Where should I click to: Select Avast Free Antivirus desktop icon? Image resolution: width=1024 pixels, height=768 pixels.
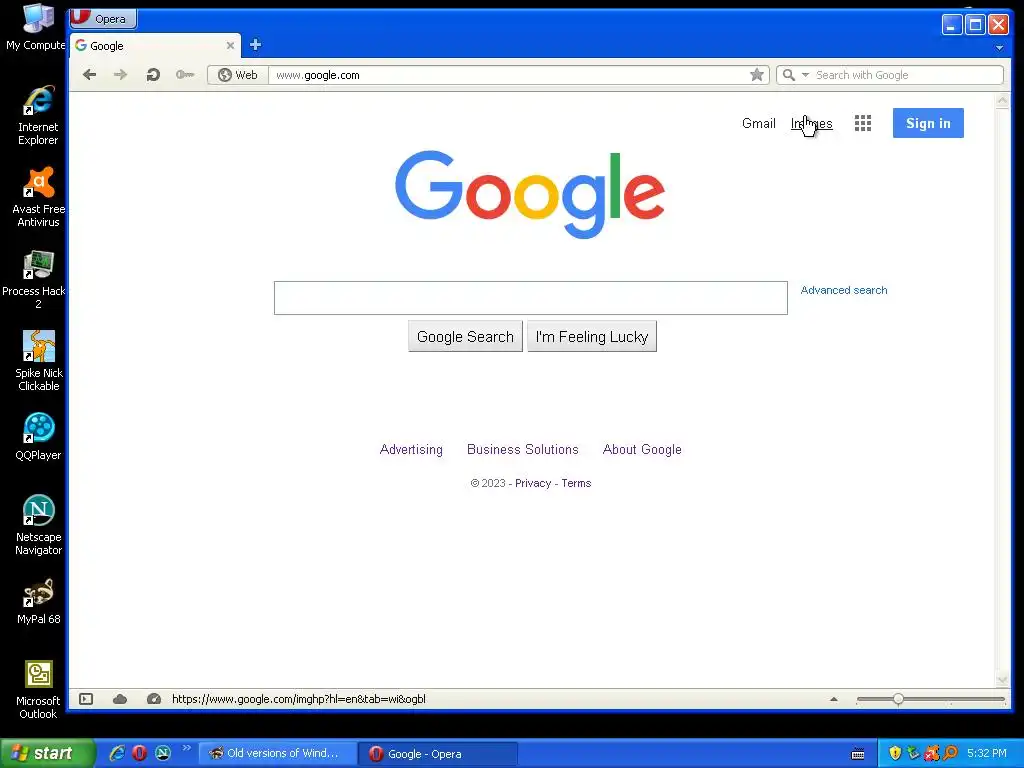pos(39,197)
